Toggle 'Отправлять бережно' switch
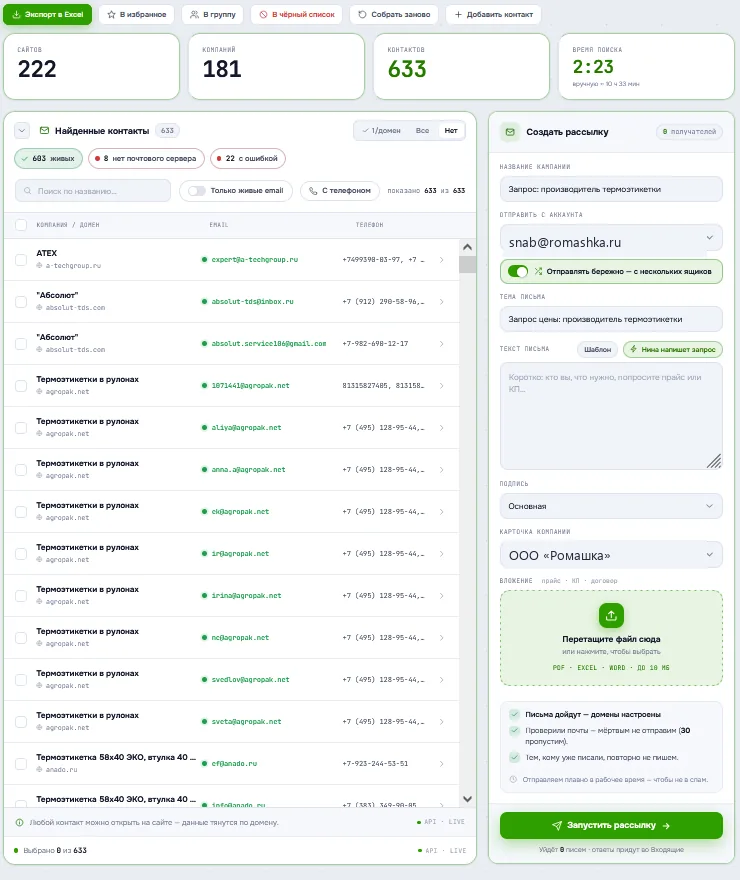740x880 pixels. [518, 272]
